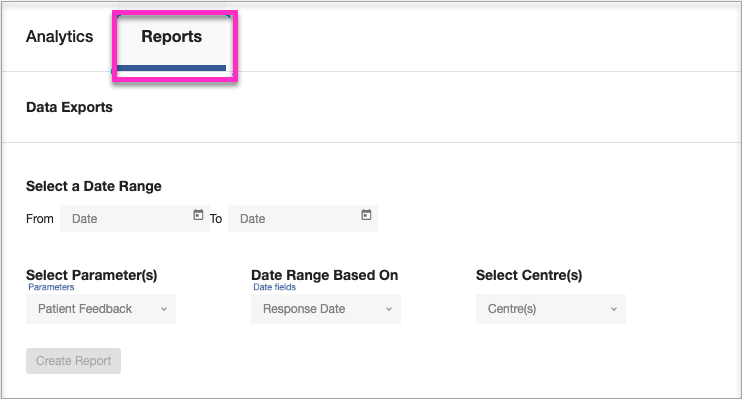Open the calendar picker for From date

pos(198,215)
